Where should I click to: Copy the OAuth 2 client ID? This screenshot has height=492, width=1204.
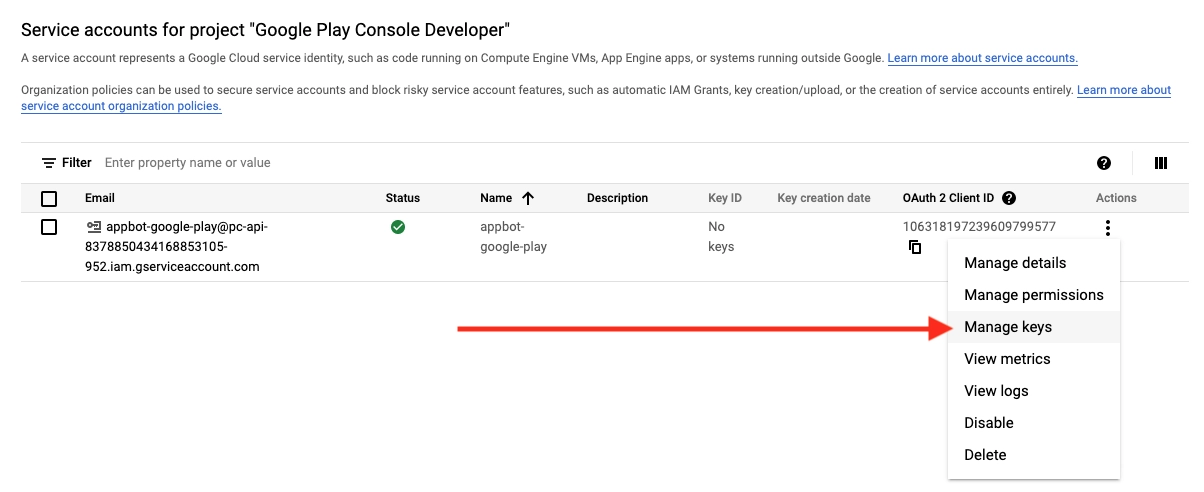pyautogui.click(x=915, y=247)
